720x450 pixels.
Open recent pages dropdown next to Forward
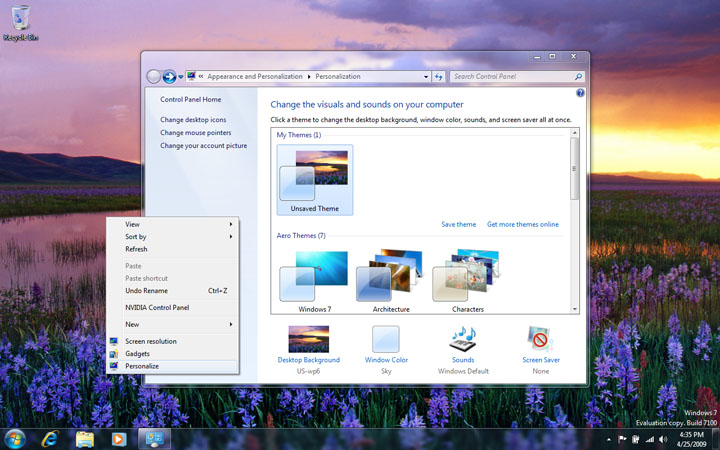click(180, 77)
